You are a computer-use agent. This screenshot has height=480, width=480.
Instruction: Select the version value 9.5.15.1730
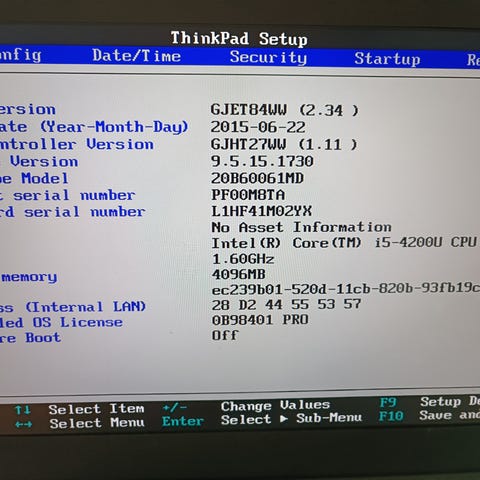262,161
